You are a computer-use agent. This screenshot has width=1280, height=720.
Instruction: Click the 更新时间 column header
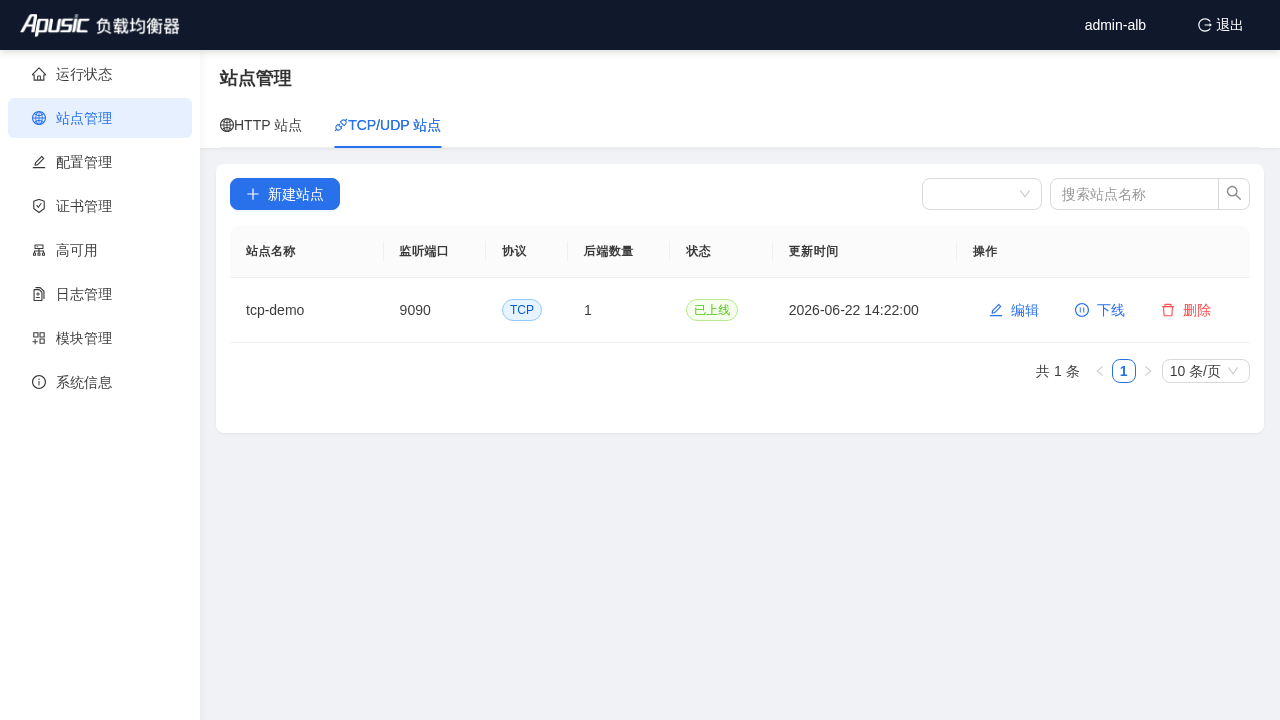pyautogui.click(x=813, y=251)
